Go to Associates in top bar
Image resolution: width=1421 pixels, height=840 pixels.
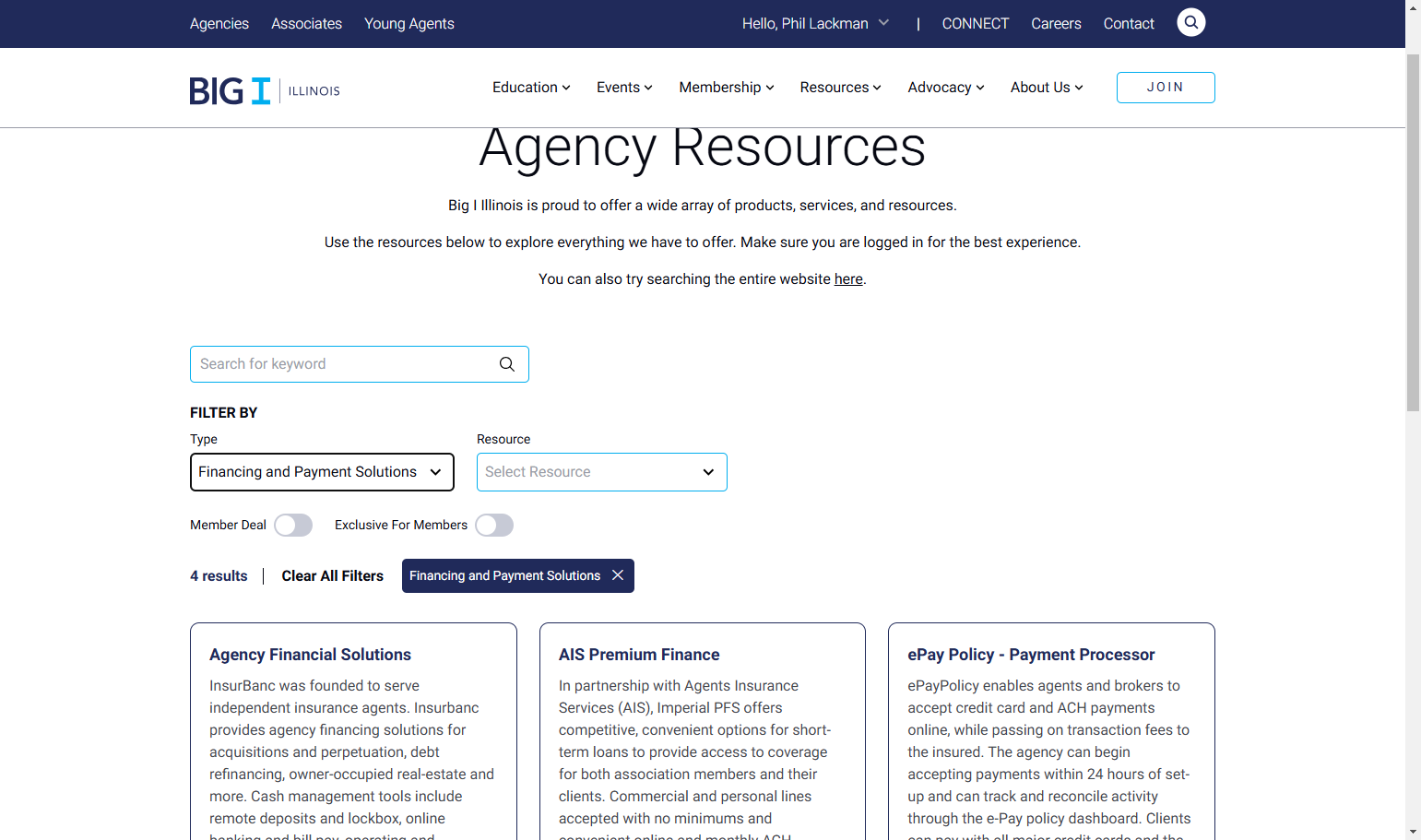(306, 24)
